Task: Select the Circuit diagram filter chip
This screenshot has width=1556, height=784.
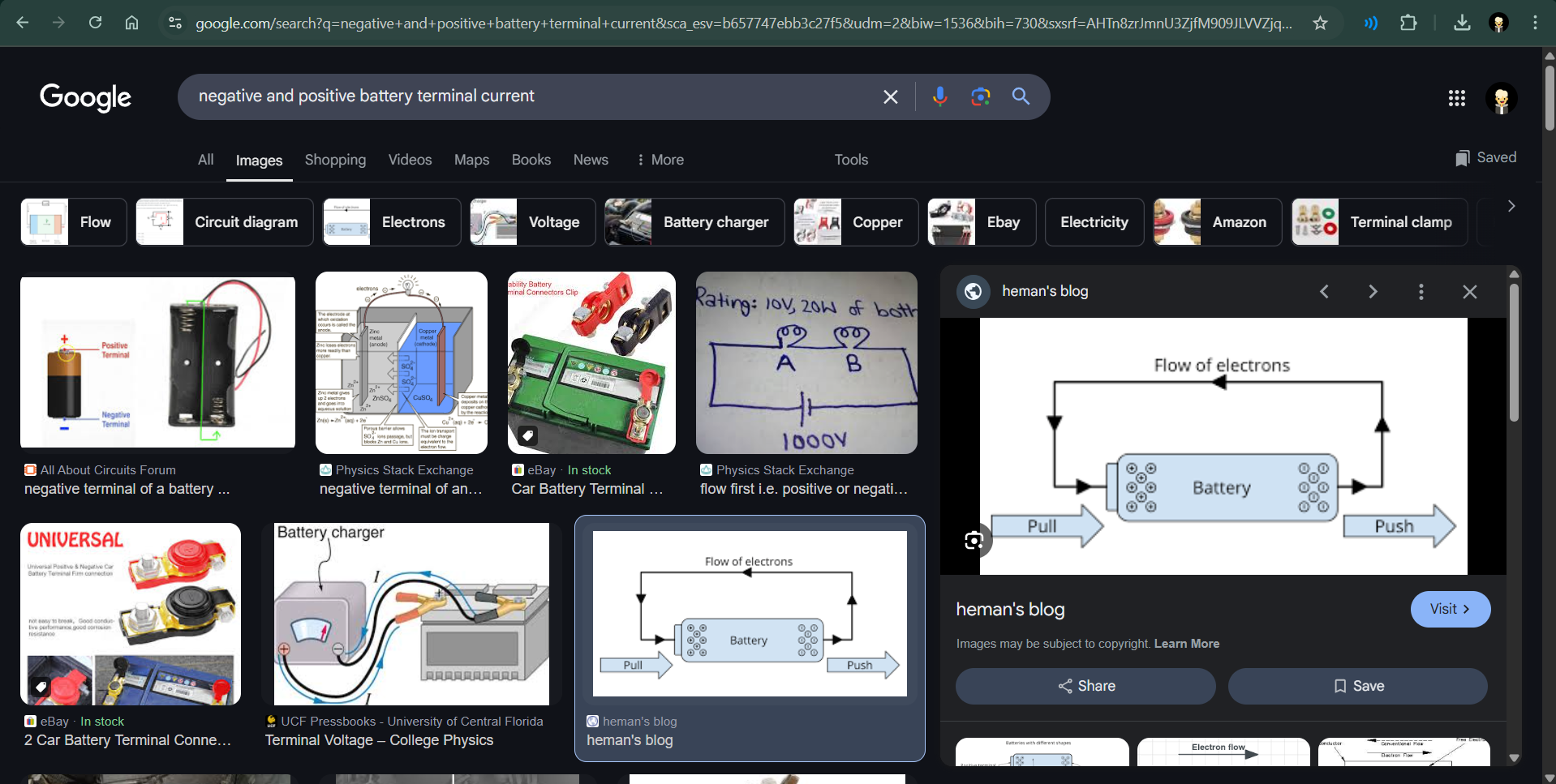Action: (x=225, y=222)
